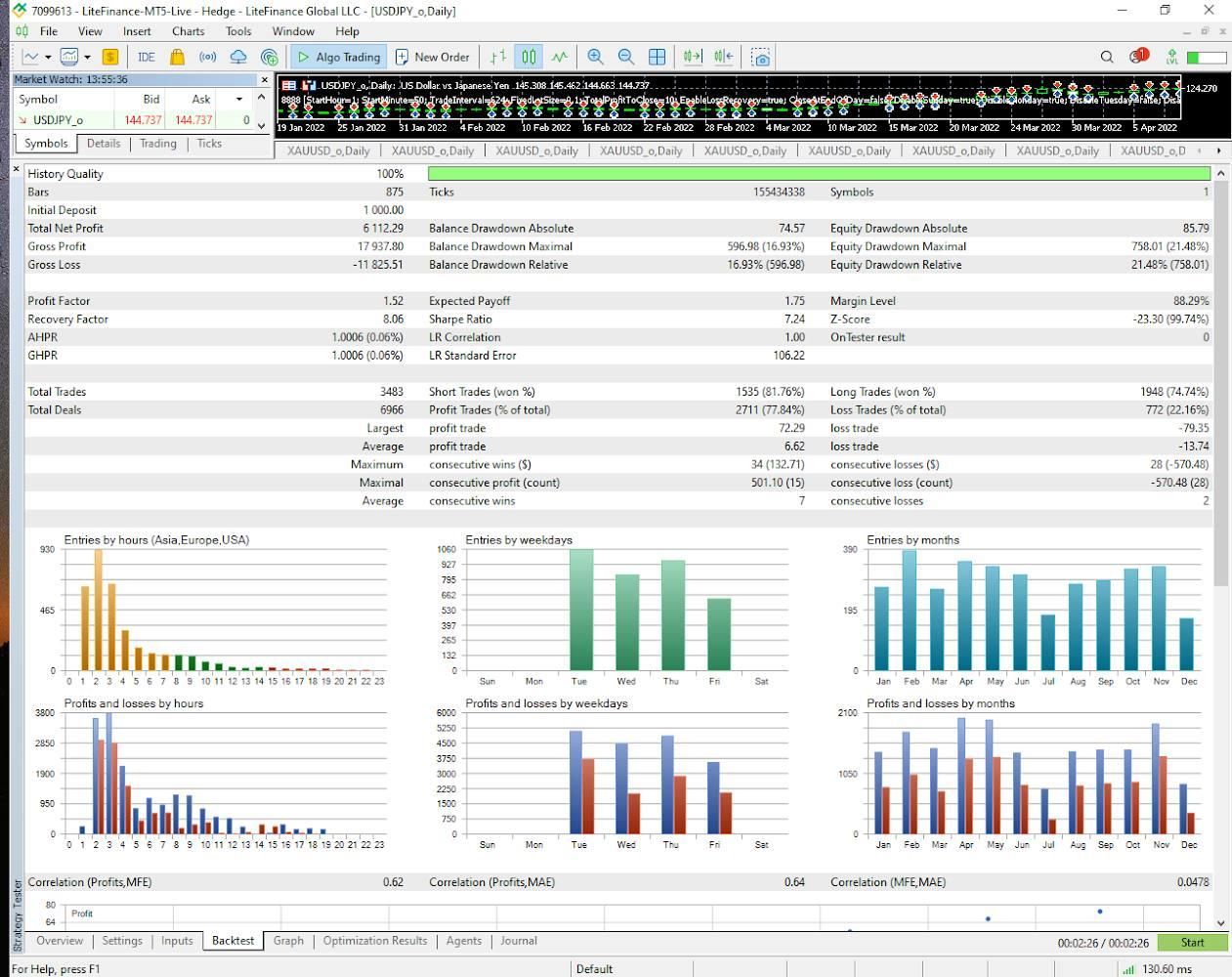
Task: Open the Window menu
Action: tap(293, 31)
